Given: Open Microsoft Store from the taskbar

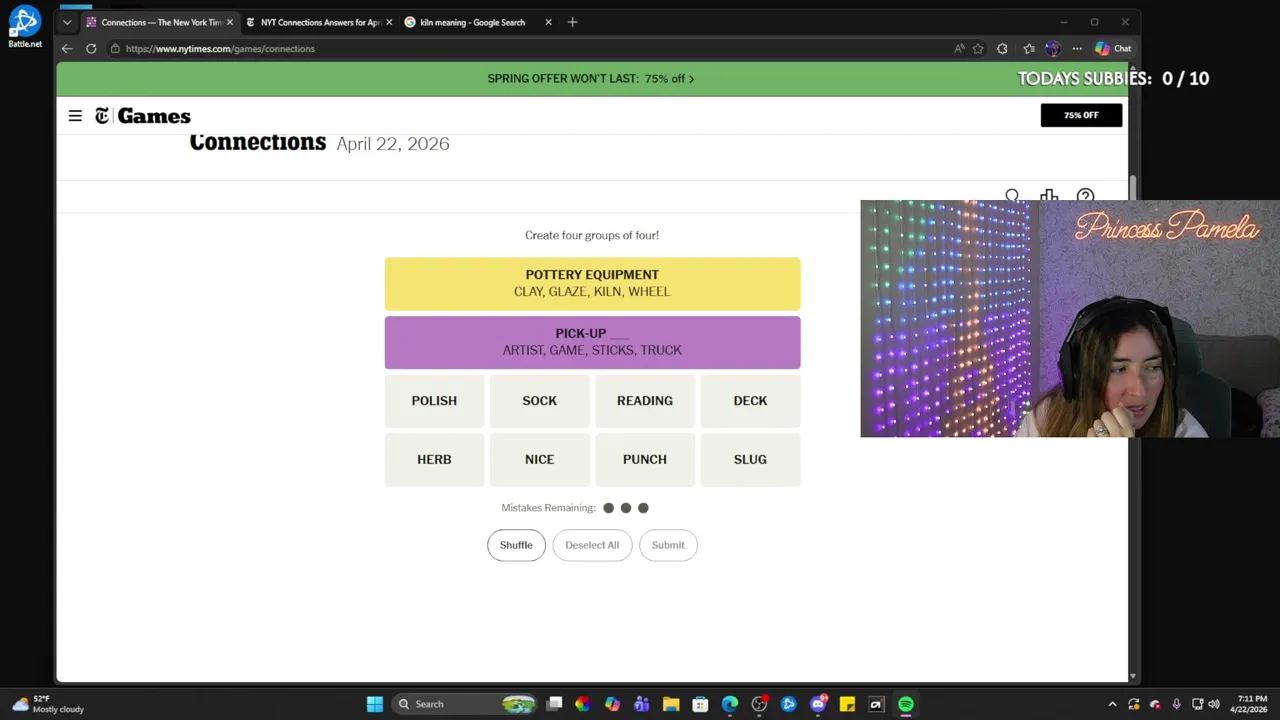Looking at the screenshot, I should 700,704.
